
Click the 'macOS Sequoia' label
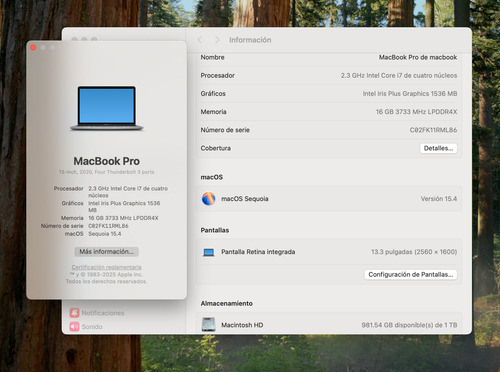point(245,199)
